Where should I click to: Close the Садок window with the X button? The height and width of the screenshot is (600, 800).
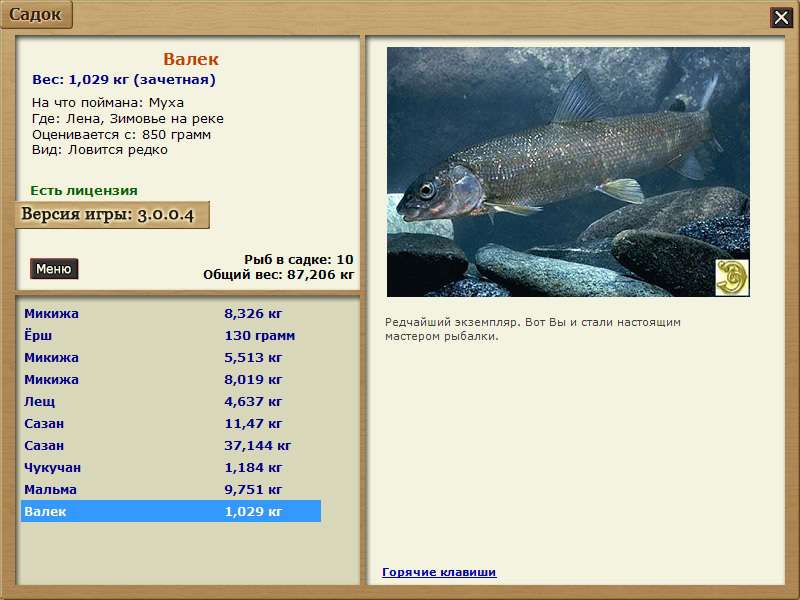(x=780, y=17)
